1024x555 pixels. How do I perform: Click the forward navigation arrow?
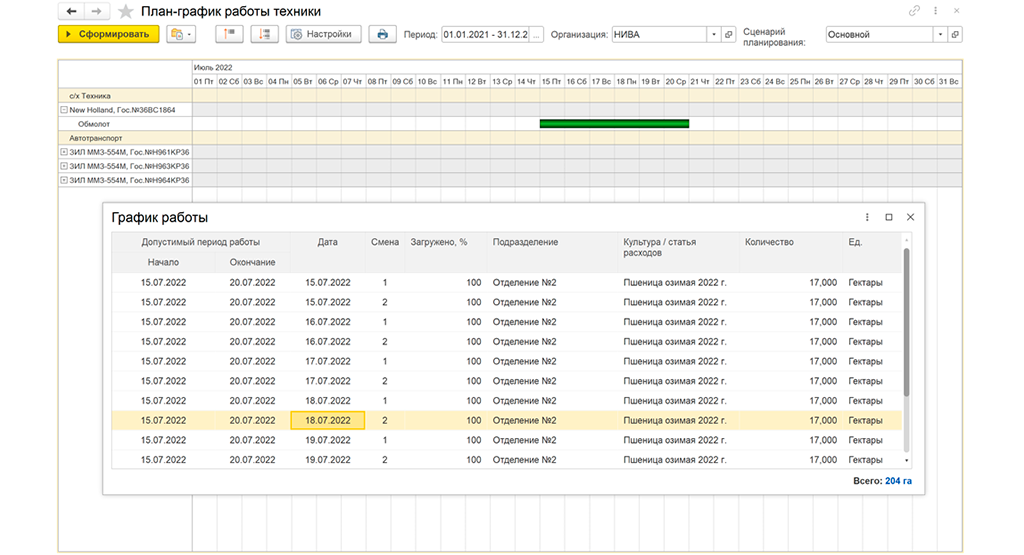pyautogui.click(x=96, y=11)
